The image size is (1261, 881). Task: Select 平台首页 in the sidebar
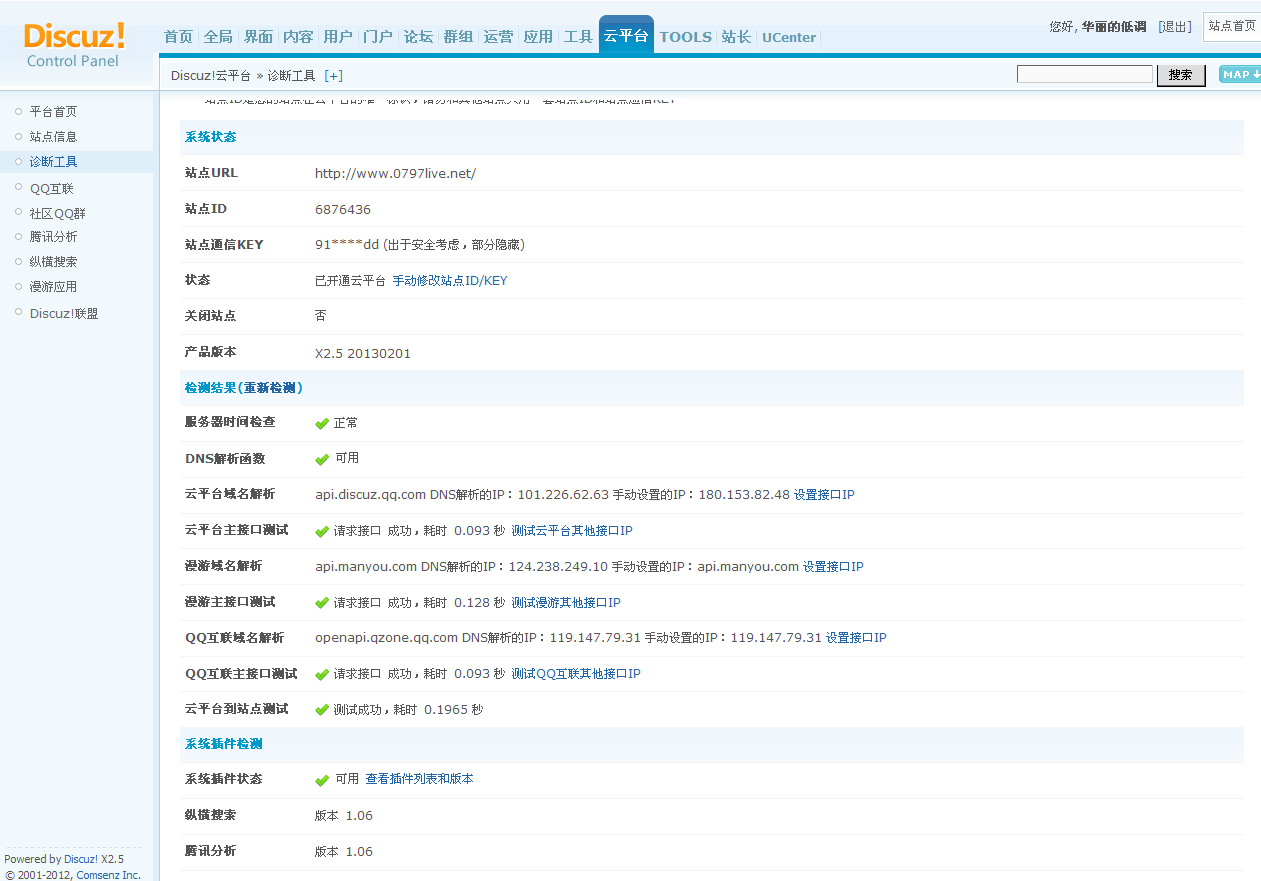click(53, 112)
